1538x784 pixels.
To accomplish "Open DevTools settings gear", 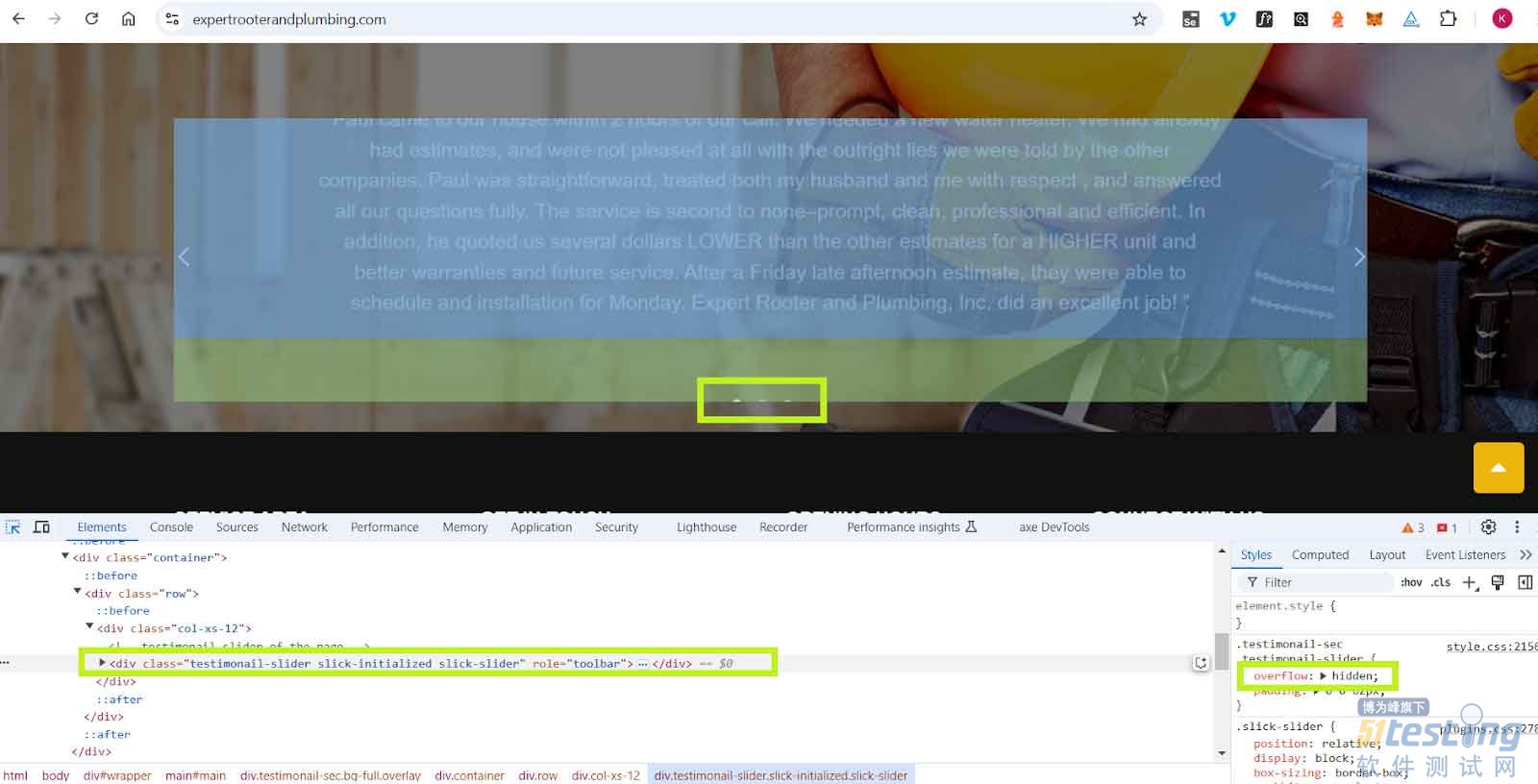I will [x=1488, y=527].
